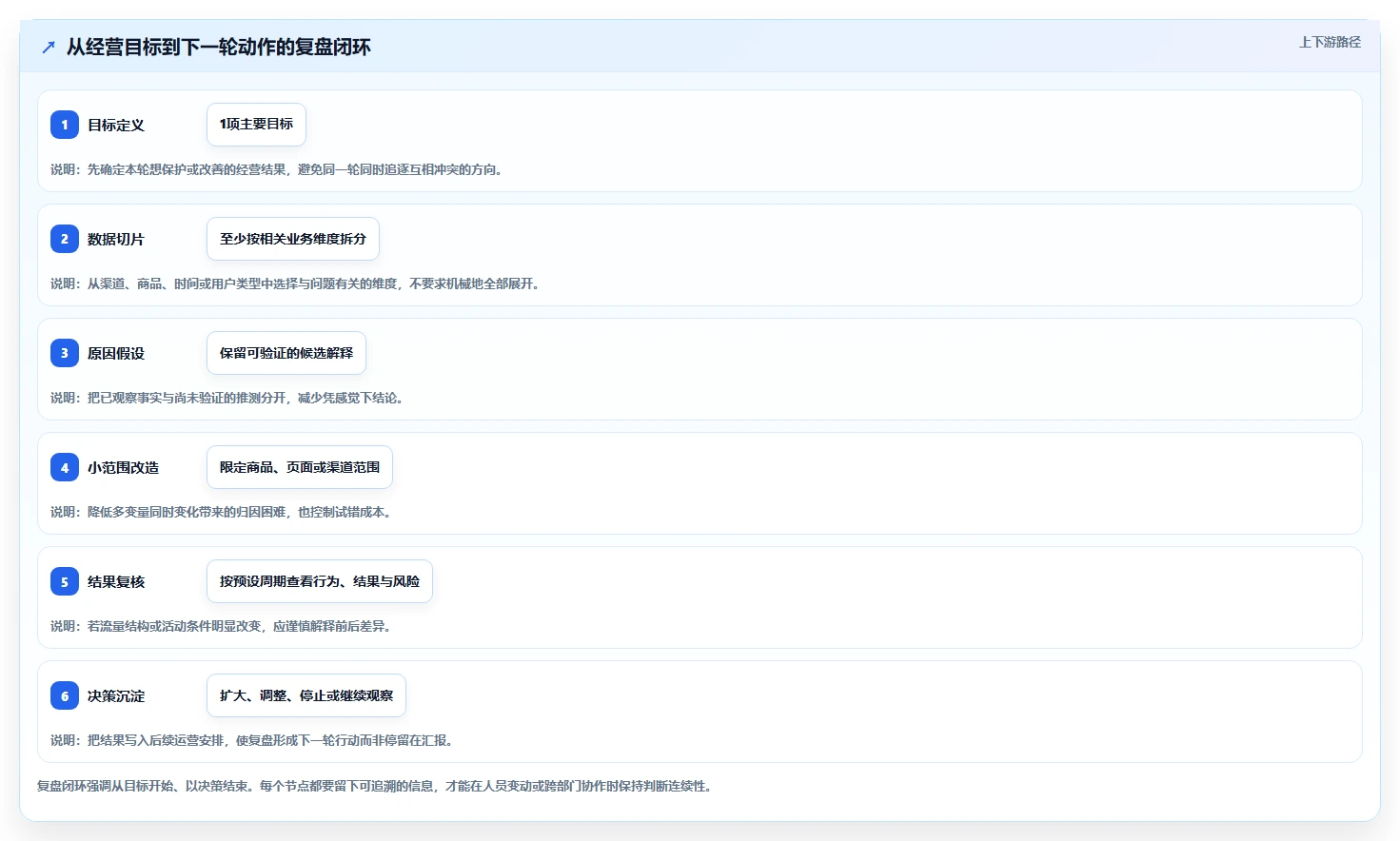
Task: Select the 决策沉淀 step label
Action: point(116,695)
